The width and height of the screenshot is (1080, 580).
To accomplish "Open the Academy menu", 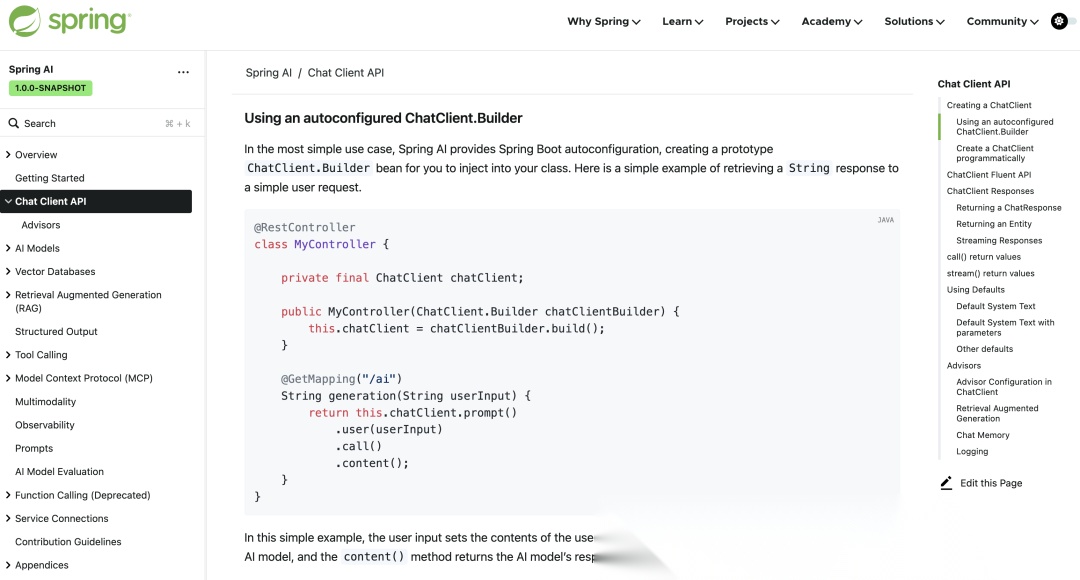I will [831, 21].
